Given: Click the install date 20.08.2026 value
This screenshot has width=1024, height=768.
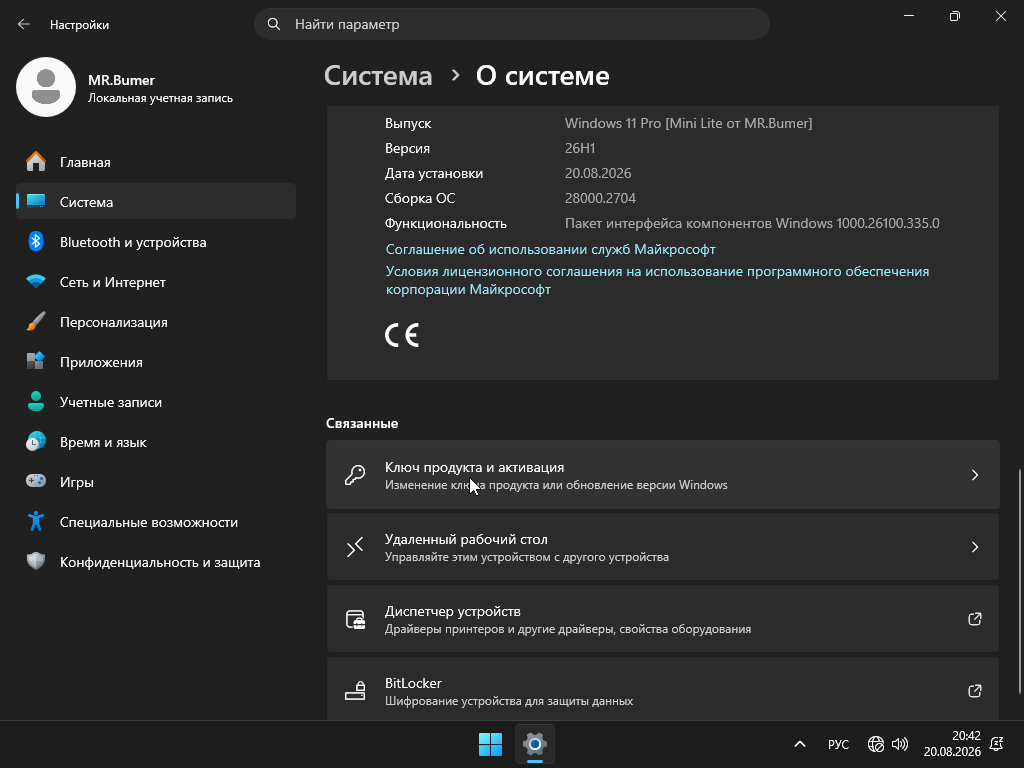Looking at the screenshot, I should coord(598,173).
